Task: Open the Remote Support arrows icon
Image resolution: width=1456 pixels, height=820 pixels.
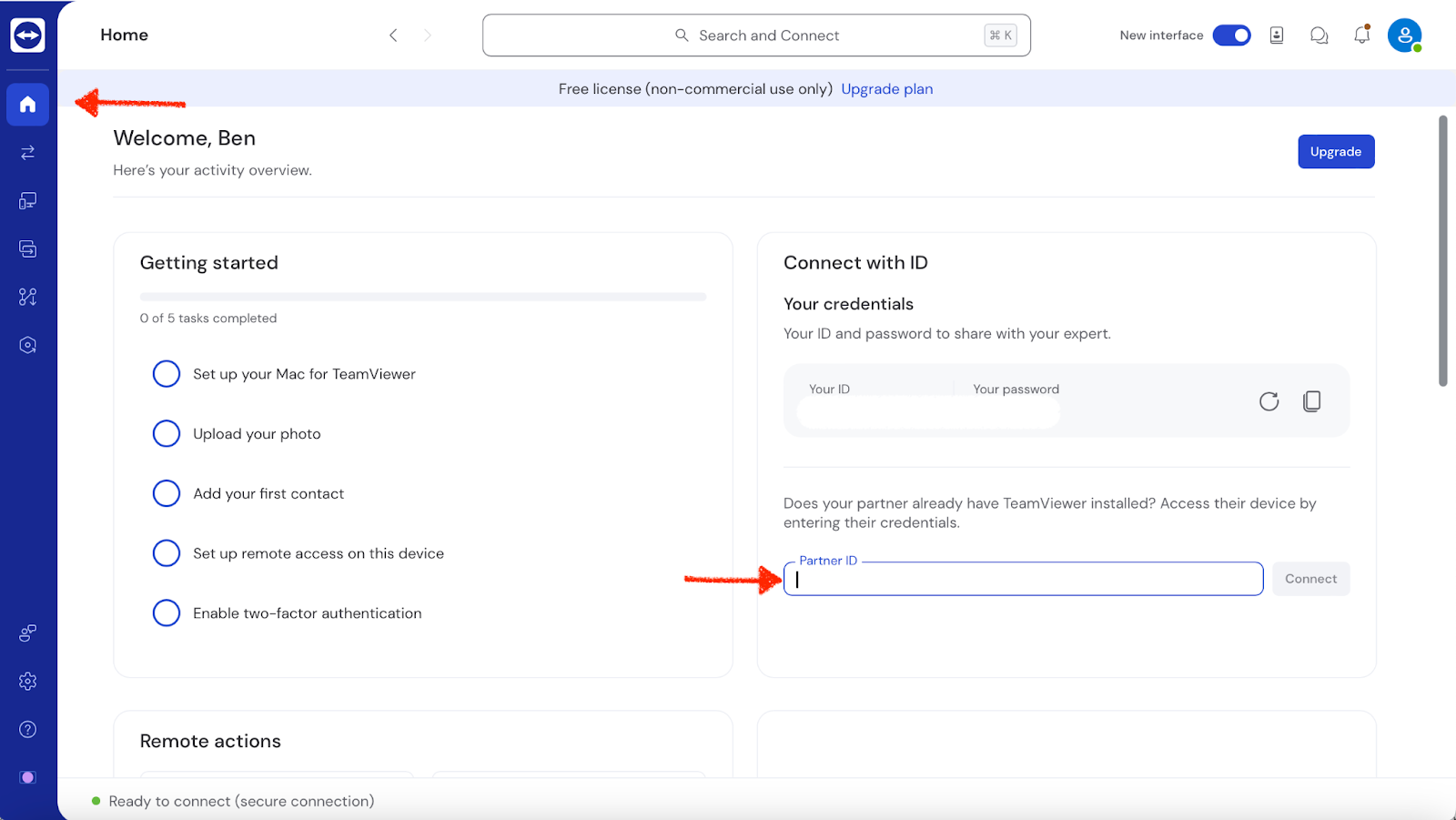Action: click(27, 152)
